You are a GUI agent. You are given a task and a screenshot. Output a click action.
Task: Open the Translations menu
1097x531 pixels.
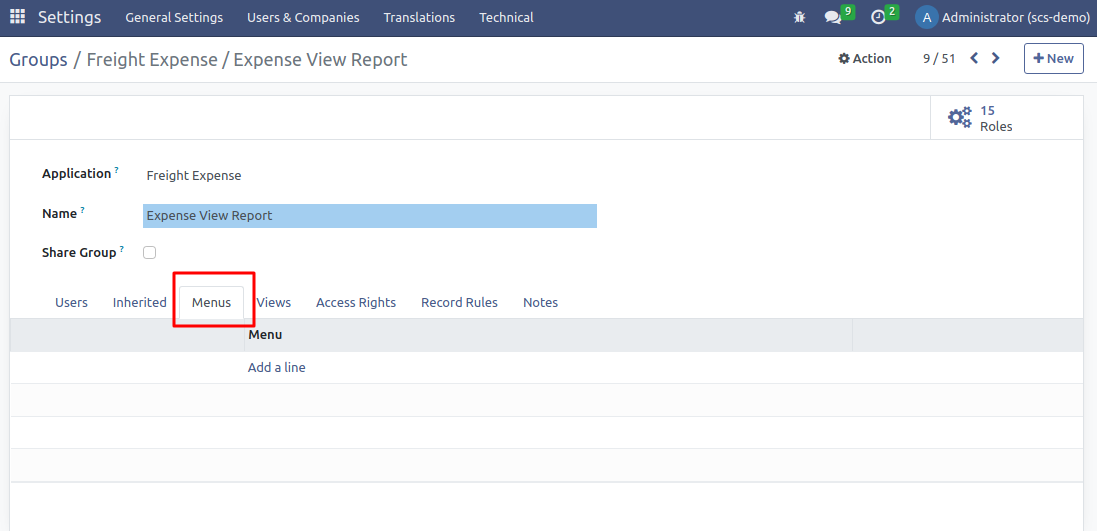[419, 17]
